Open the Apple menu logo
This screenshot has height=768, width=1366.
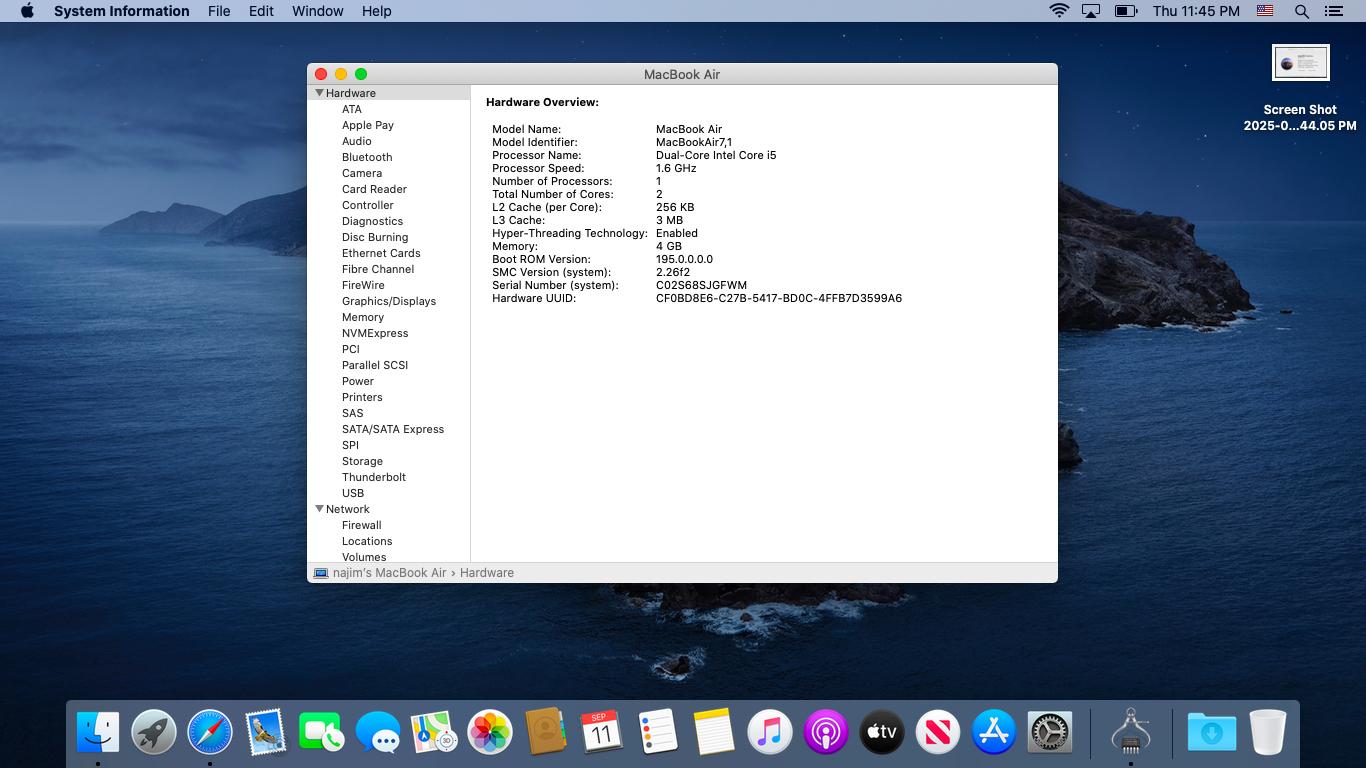(27, 11)
